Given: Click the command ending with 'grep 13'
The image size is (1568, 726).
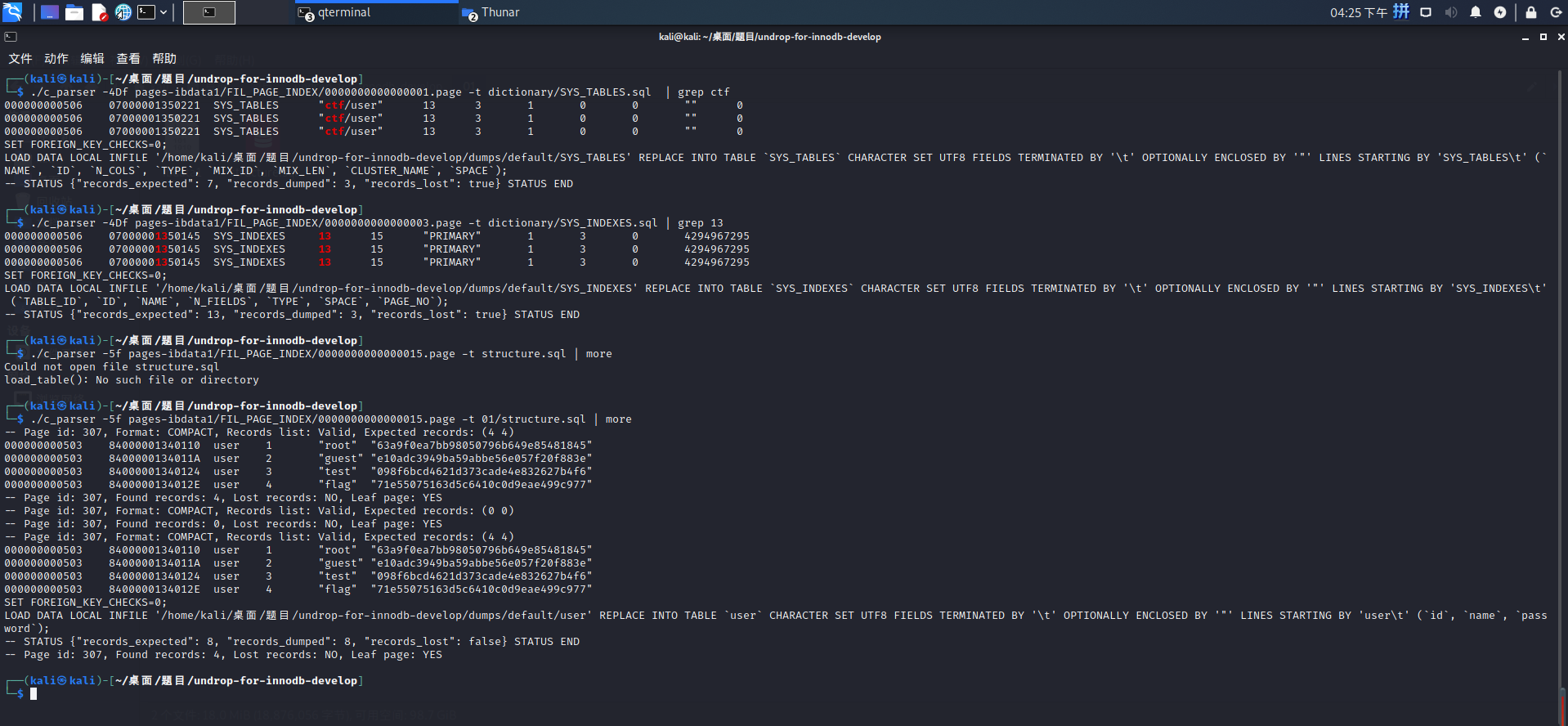Looking at the screenshot, I should (x=377, y=223).
